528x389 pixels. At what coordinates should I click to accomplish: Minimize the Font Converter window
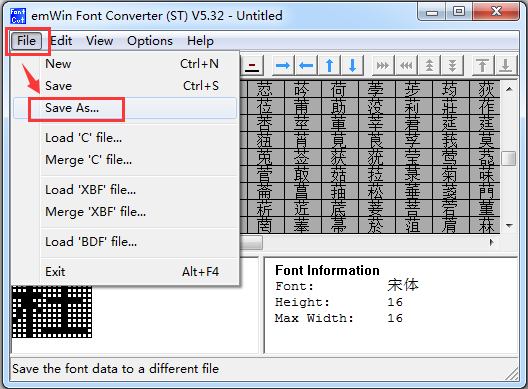(432, 12)
